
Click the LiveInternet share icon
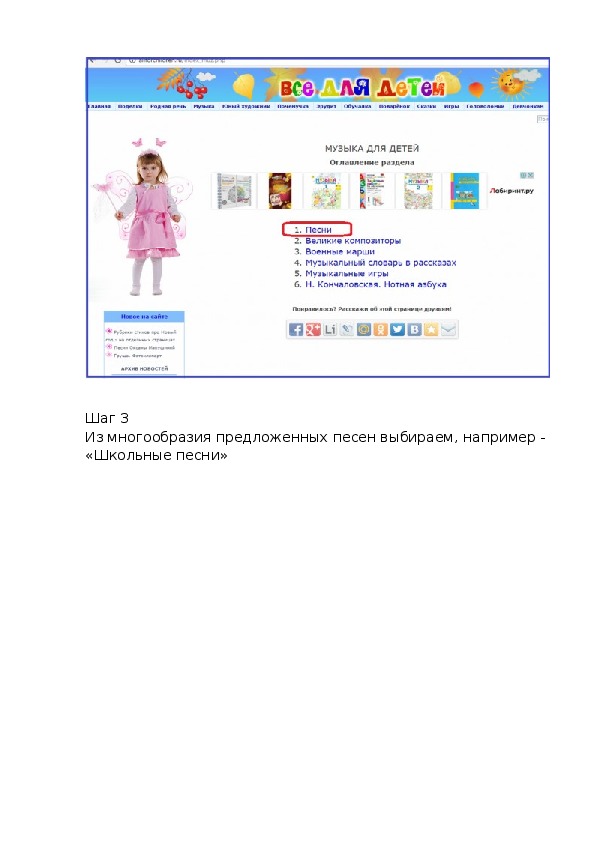(330, 329)
